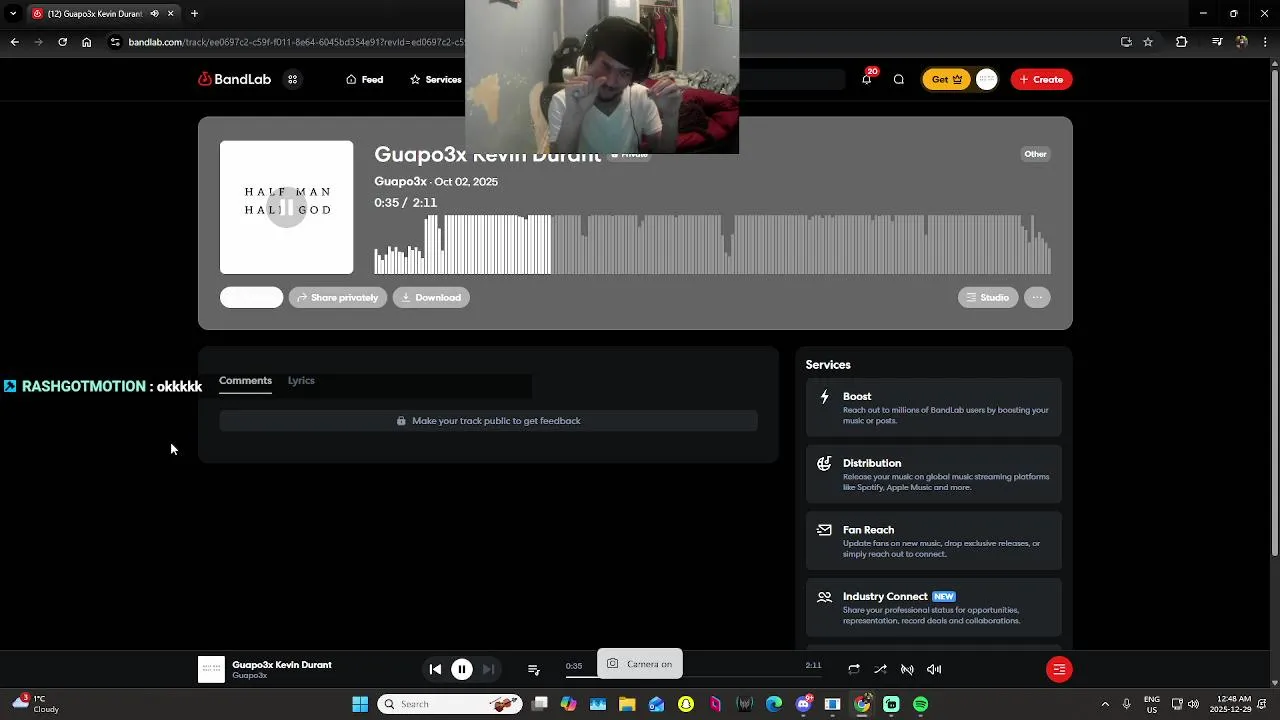The image size is (1280, 720).
Task: Mute the player volume icon
Action: point(934,669)
